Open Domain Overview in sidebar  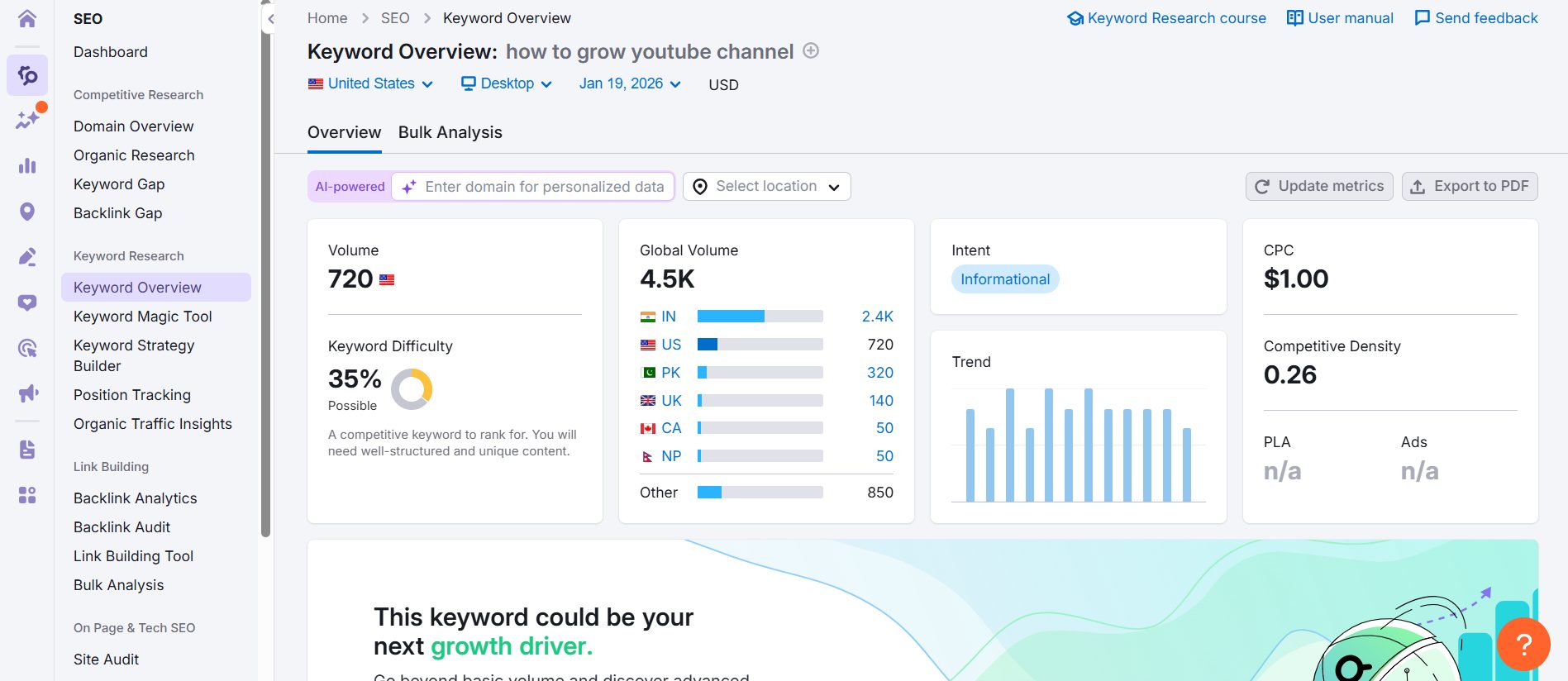(x=134, y=126)
